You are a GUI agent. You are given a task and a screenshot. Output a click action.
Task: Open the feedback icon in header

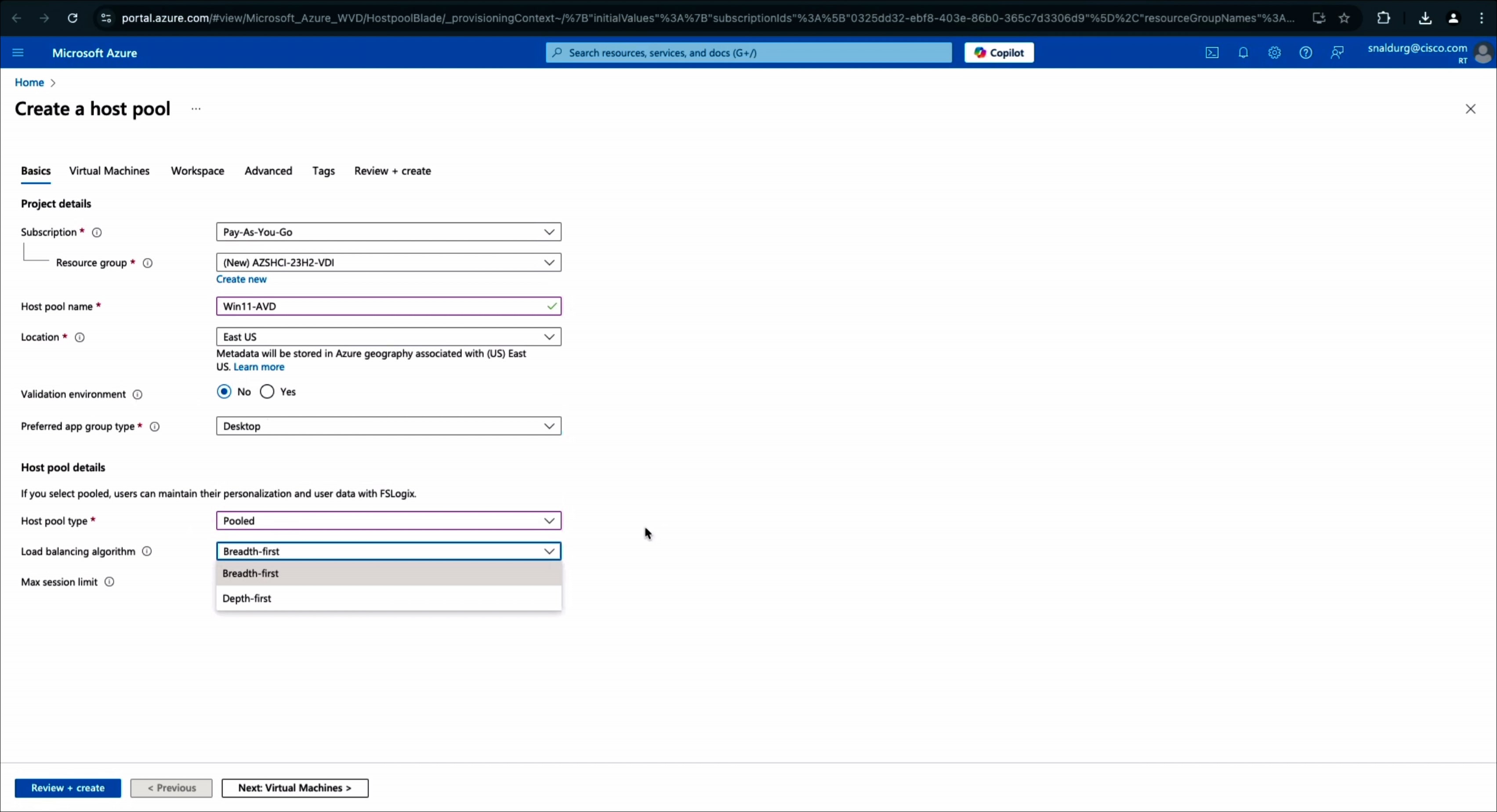click(1337, 53)
